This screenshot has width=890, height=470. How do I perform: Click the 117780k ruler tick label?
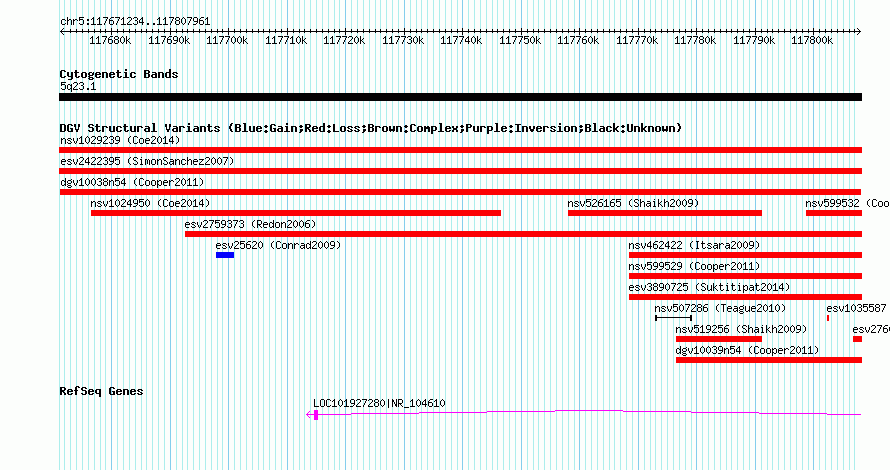point(695,40)
